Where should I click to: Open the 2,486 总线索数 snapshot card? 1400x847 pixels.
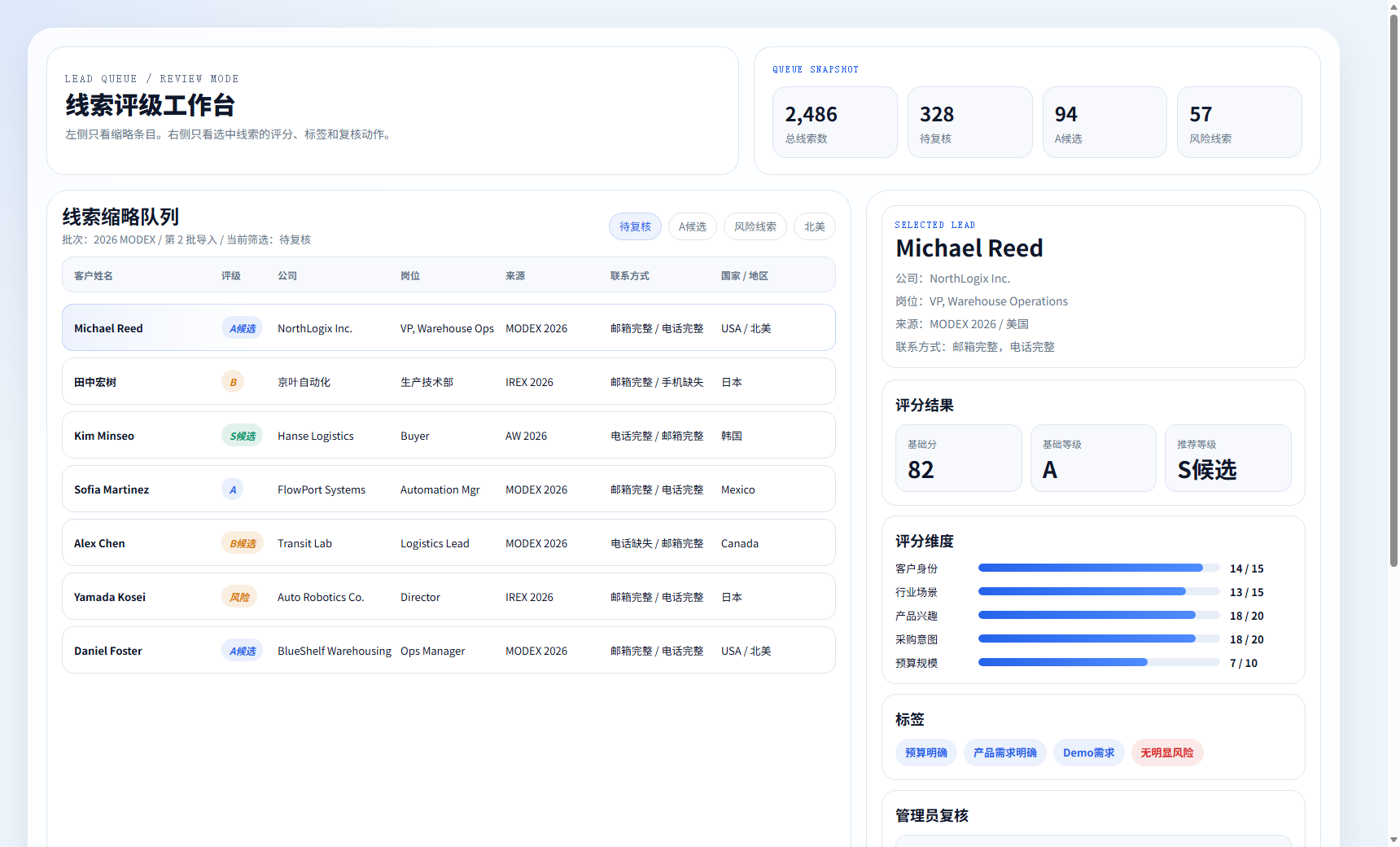(x=835, y=122)
